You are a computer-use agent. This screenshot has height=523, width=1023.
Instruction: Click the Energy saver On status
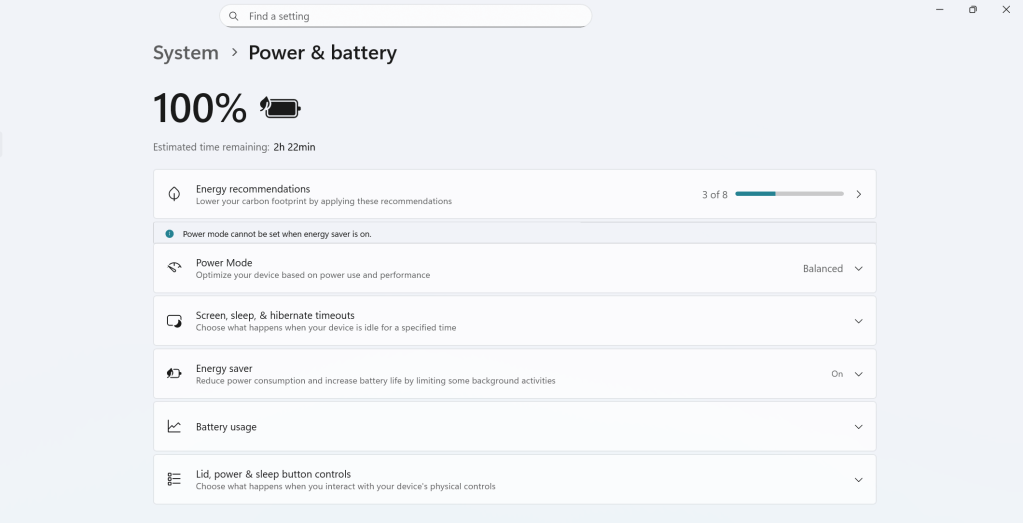837,374
